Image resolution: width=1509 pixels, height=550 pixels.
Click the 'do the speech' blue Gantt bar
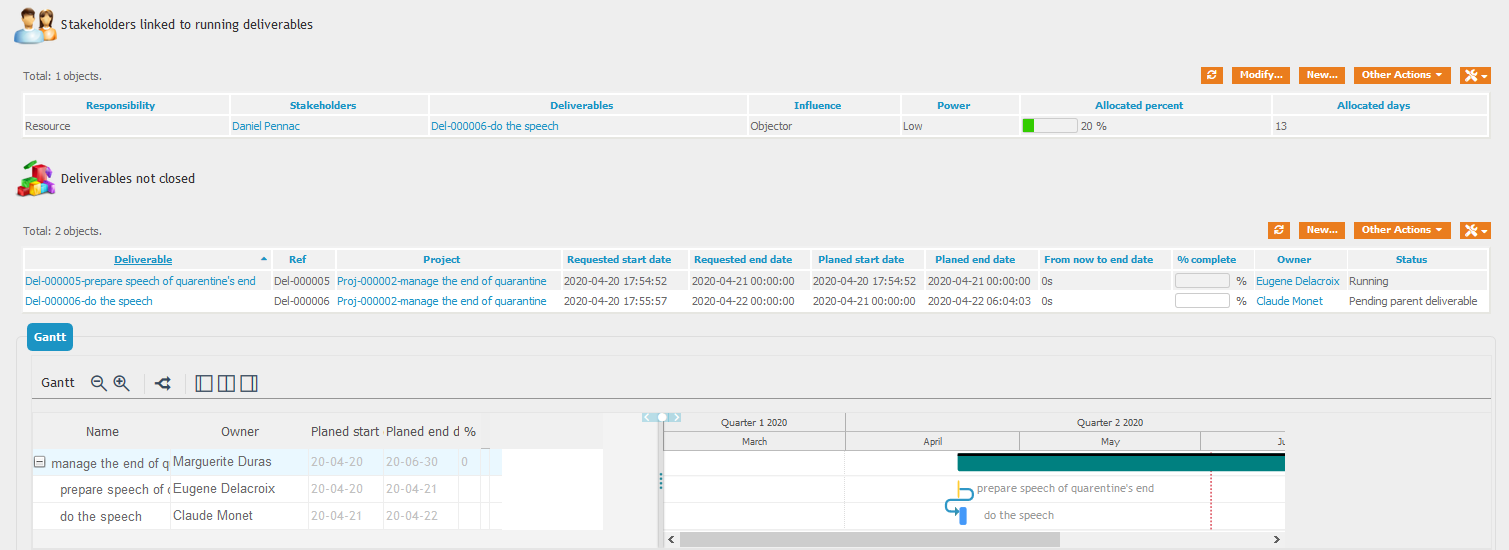(963, 516)
